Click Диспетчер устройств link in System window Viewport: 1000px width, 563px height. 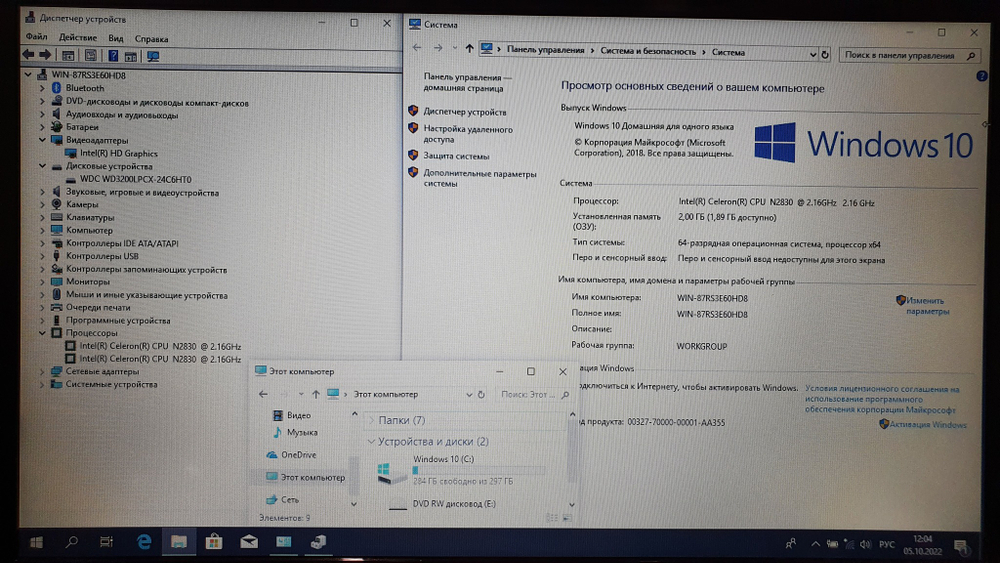coord(465,112)
